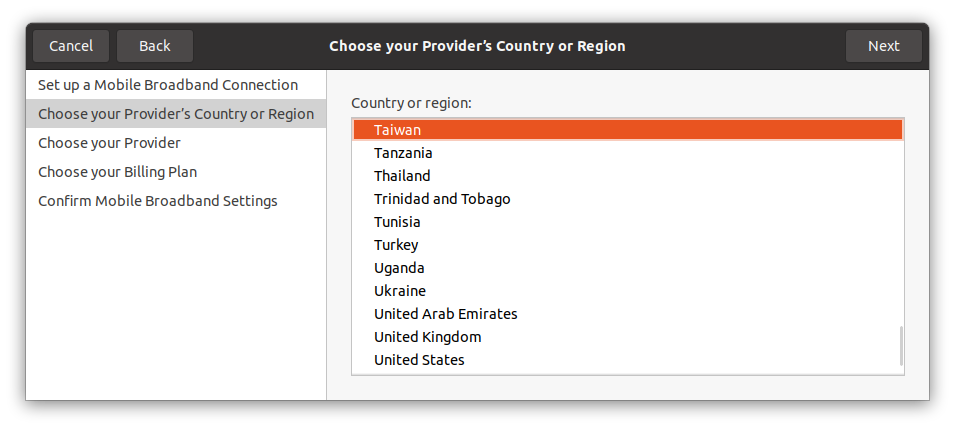Image resolution: width=955 pixels, height=429 pixels.
Task: Choose Tanzania from the country list
Action: coord(403,153)
